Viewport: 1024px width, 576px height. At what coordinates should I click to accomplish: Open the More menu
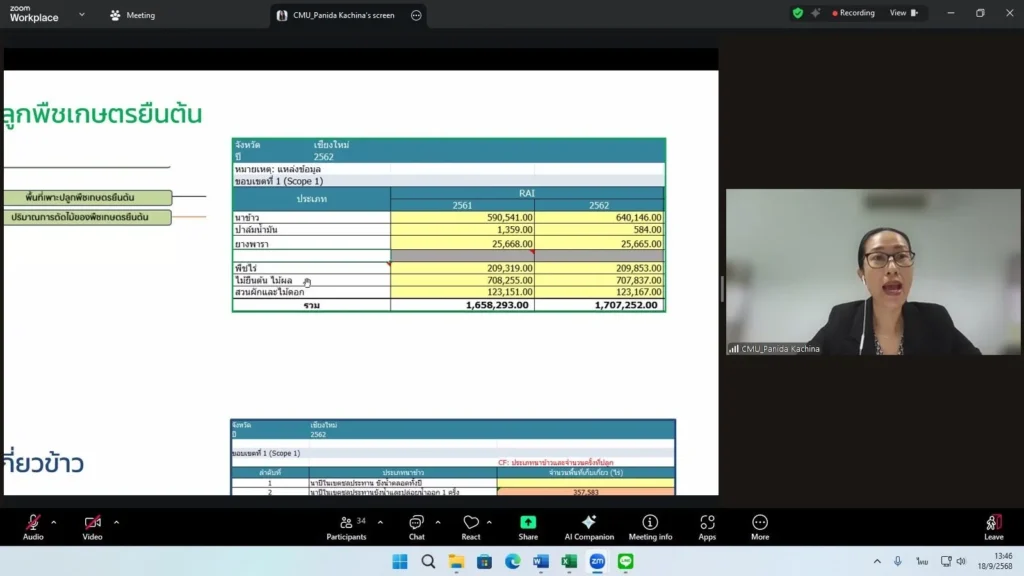[x=760, y=527]
